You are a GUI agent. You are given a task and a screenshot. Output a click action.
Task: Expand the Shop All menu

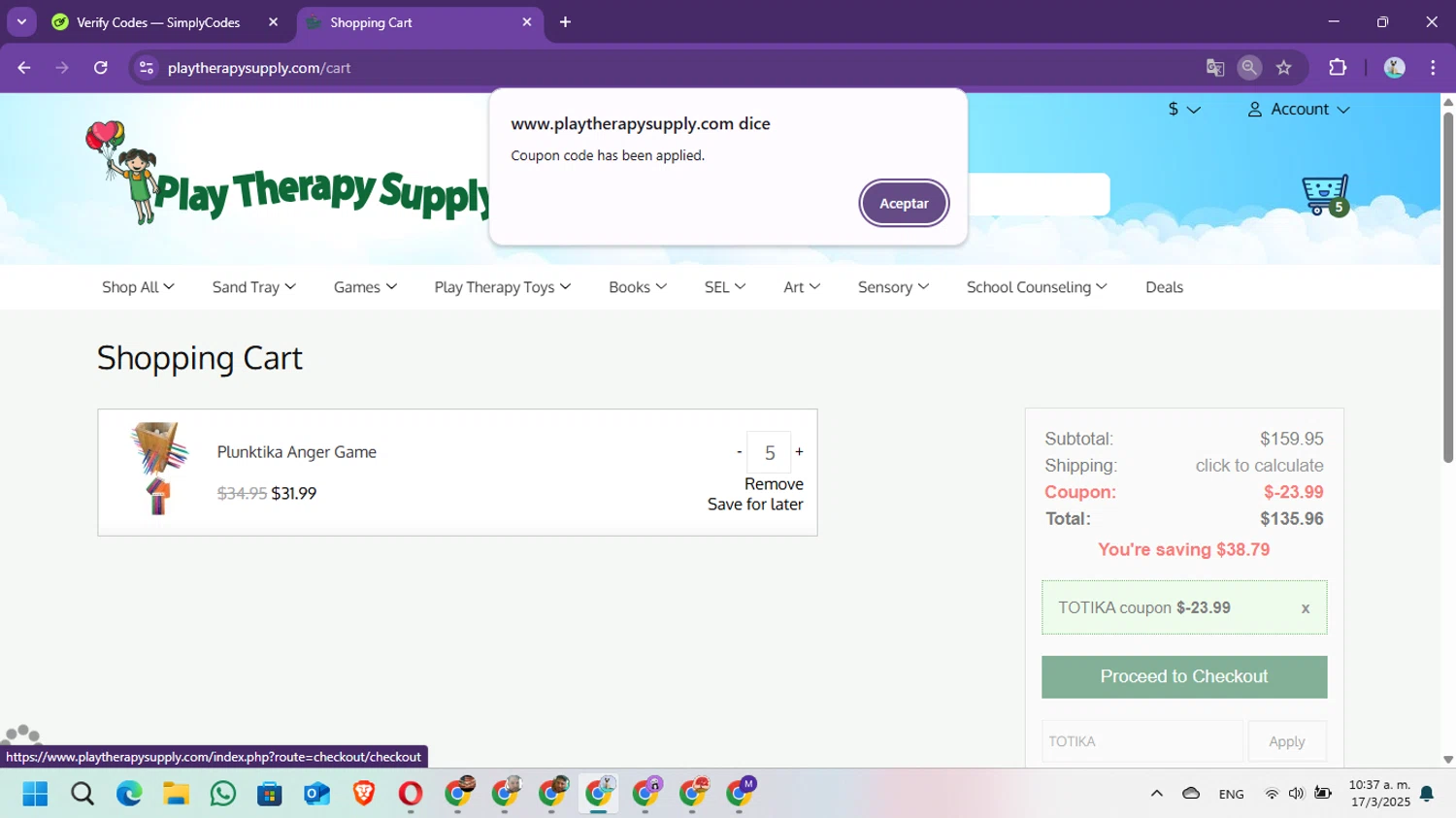pyautogui.click(x=138, y=287)
